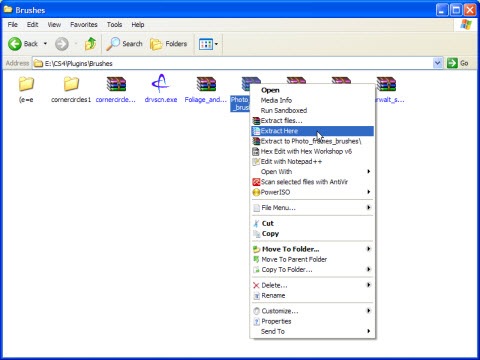Choose Media Info in context menu
Viewport: 480px width, 360px height.
click(312, 100)
